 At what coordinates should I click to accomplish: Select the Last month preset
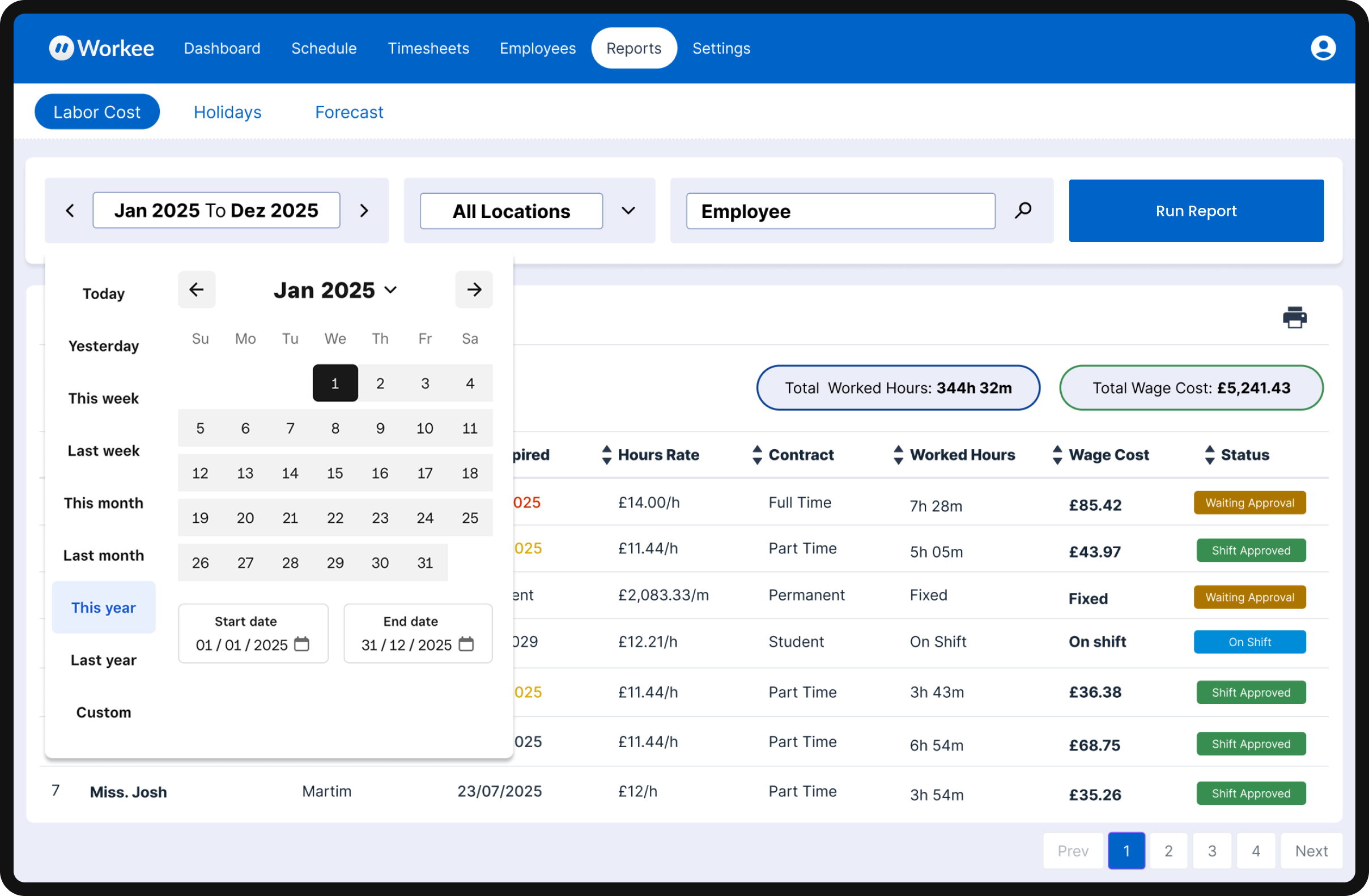[104, 556]
